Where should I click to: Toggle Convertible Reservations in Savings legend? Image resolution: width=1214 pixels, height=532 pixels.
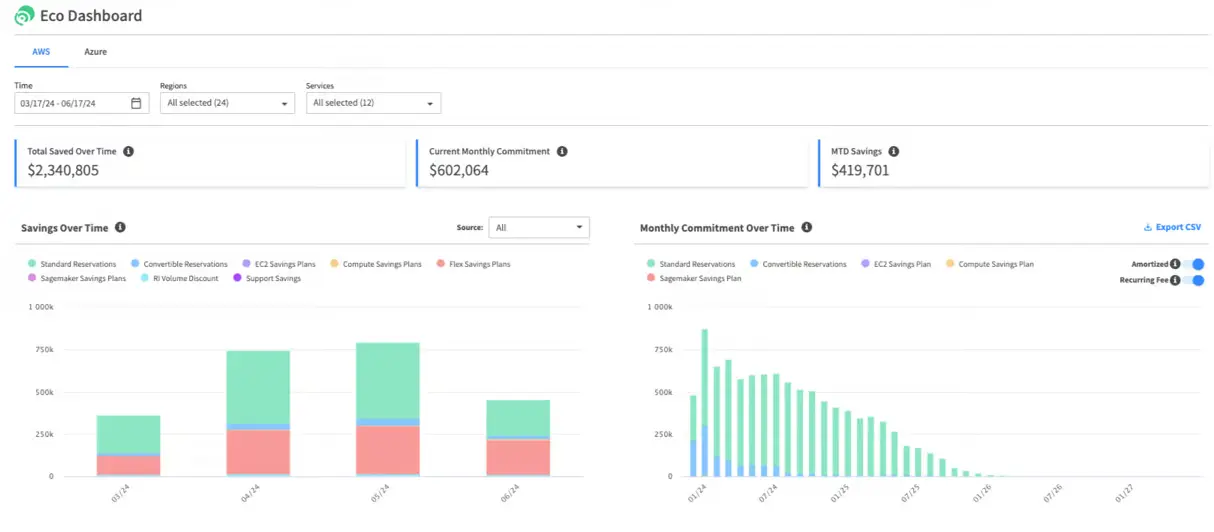[179, 264]
